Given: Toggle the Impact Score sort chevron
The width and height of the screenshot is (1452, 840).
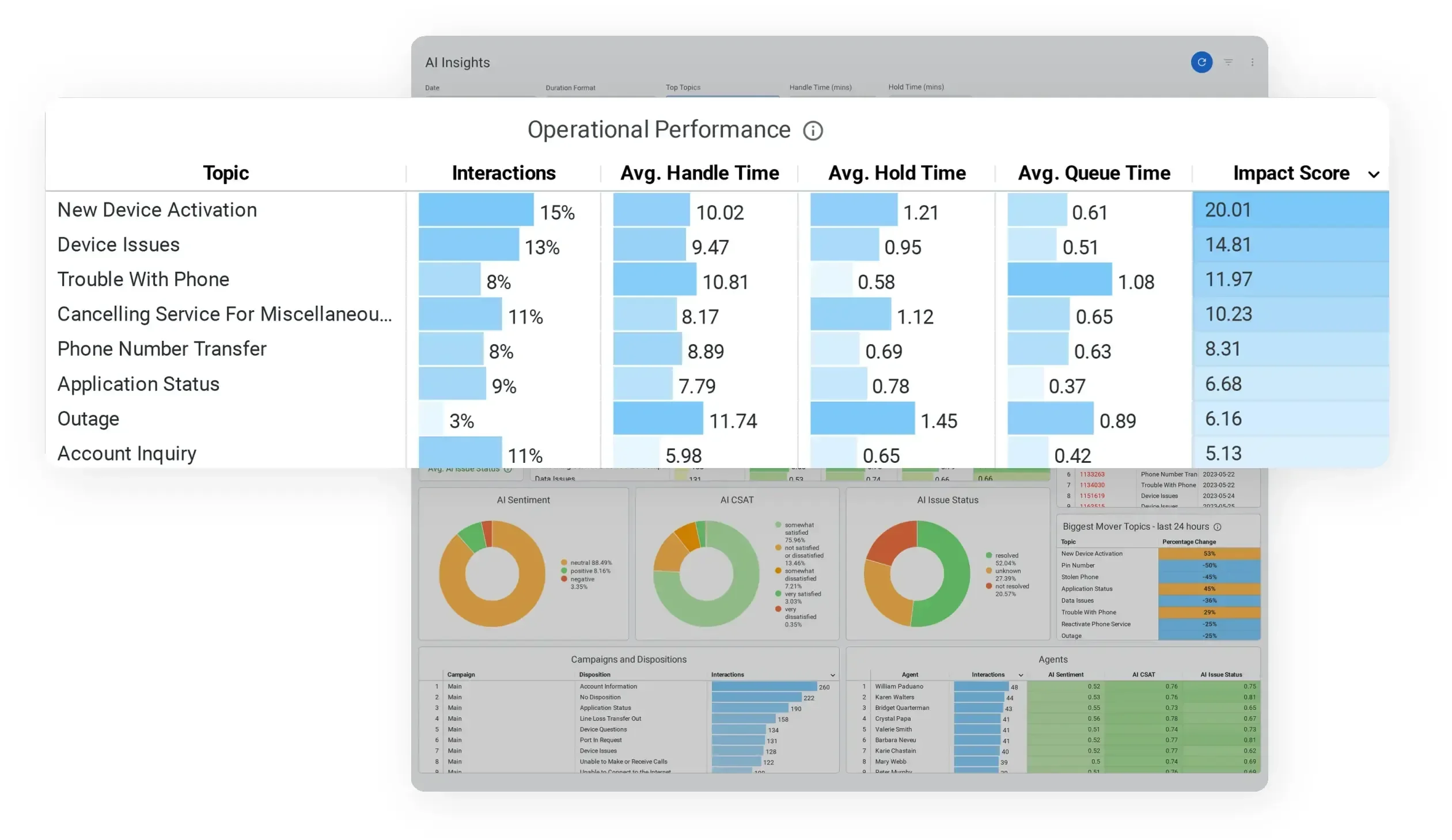Looking at the screenshot, I should coord(1374,174).
